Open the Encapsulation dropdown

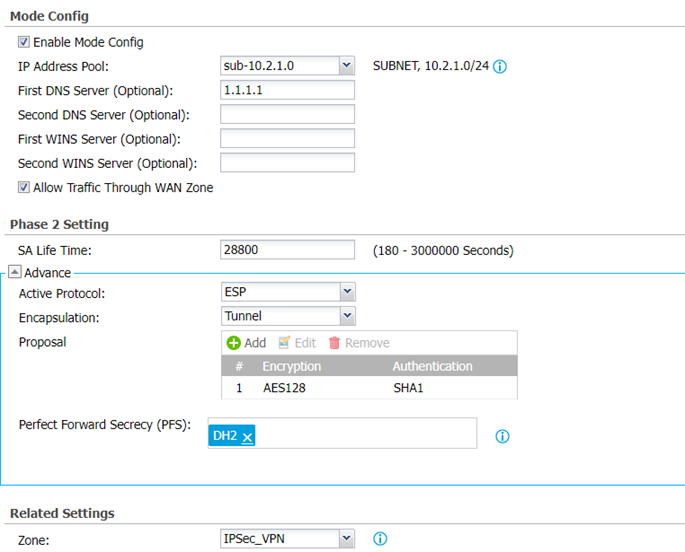[346, 316]
